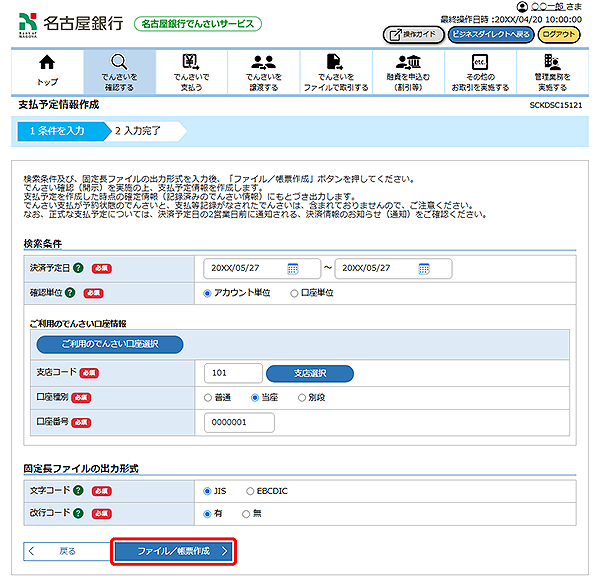Click the 'ご利用のでんさい口座選択' button
This screenshot has width=600, height=581.
point(110,343)
